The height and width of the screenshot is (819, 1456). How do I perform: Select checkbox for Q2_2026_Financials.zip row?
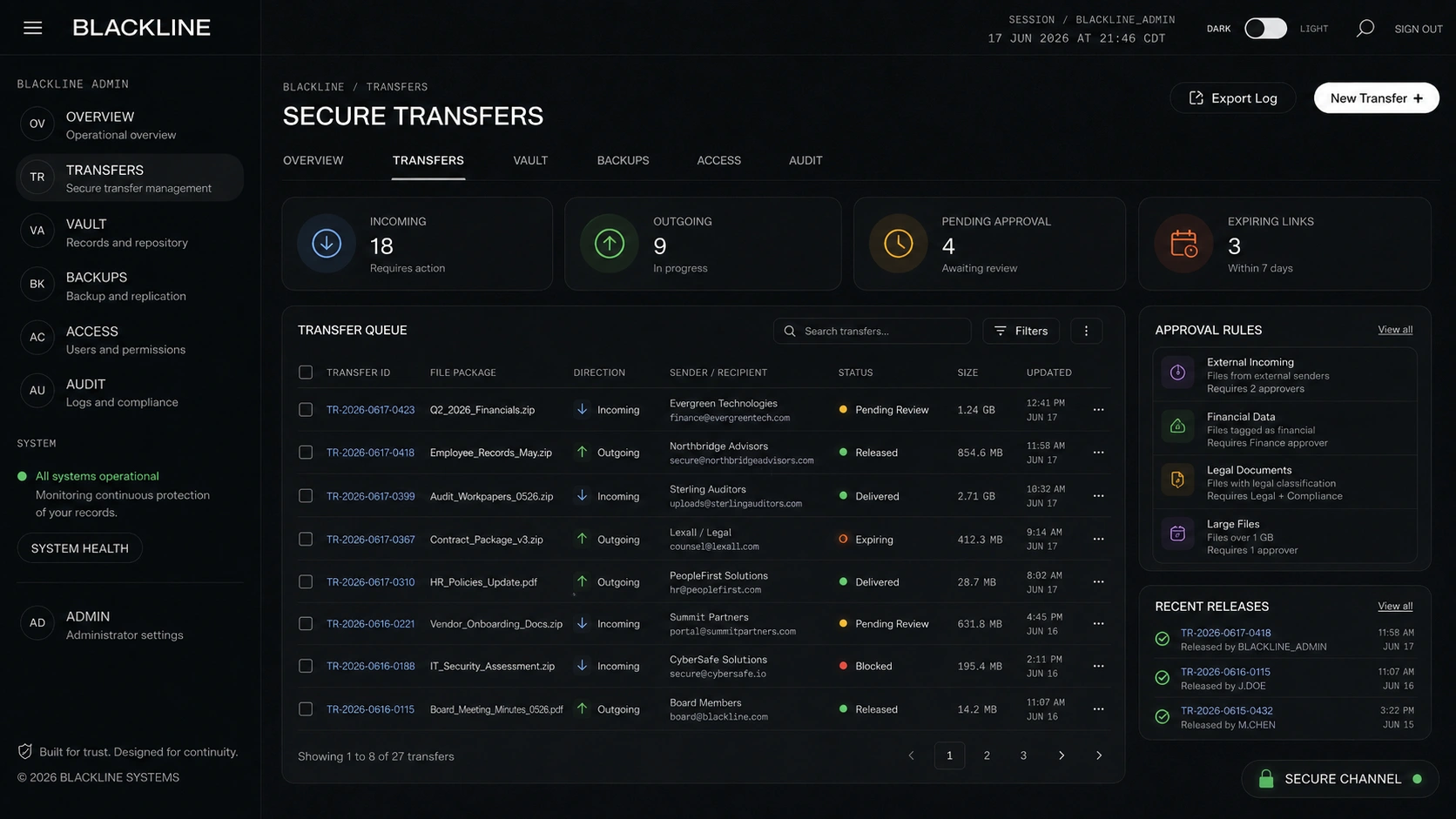(x=306, y=410)
